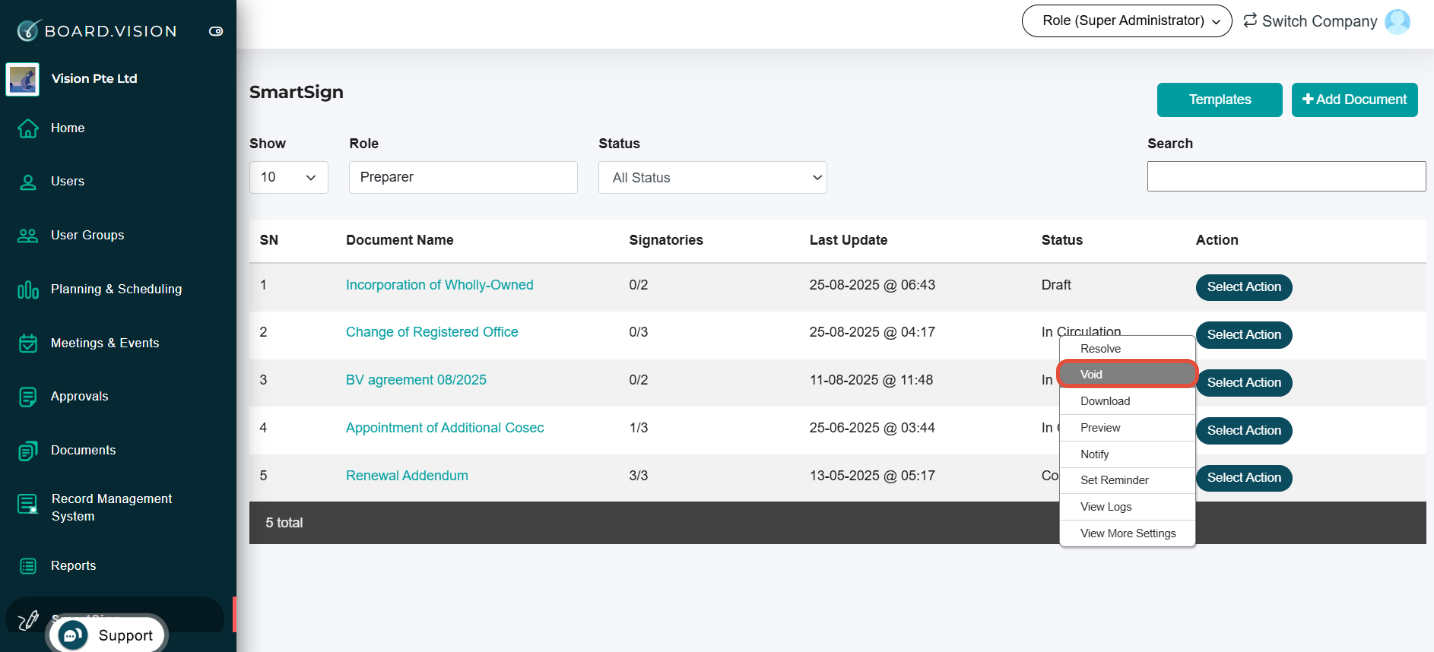Open the All Status filter dropdown
1434x652 pixels.
click(712, 177)
